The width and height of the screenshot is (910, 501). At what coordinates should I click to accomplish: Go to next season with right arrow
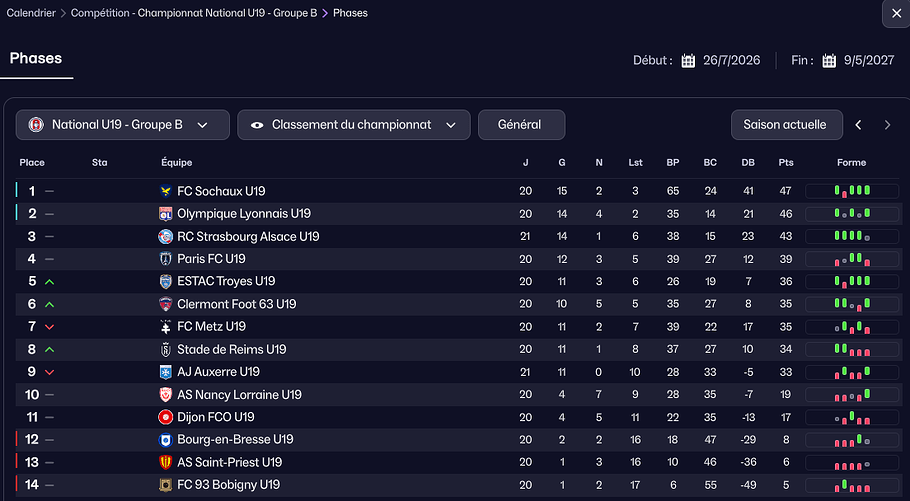point(887,125)
